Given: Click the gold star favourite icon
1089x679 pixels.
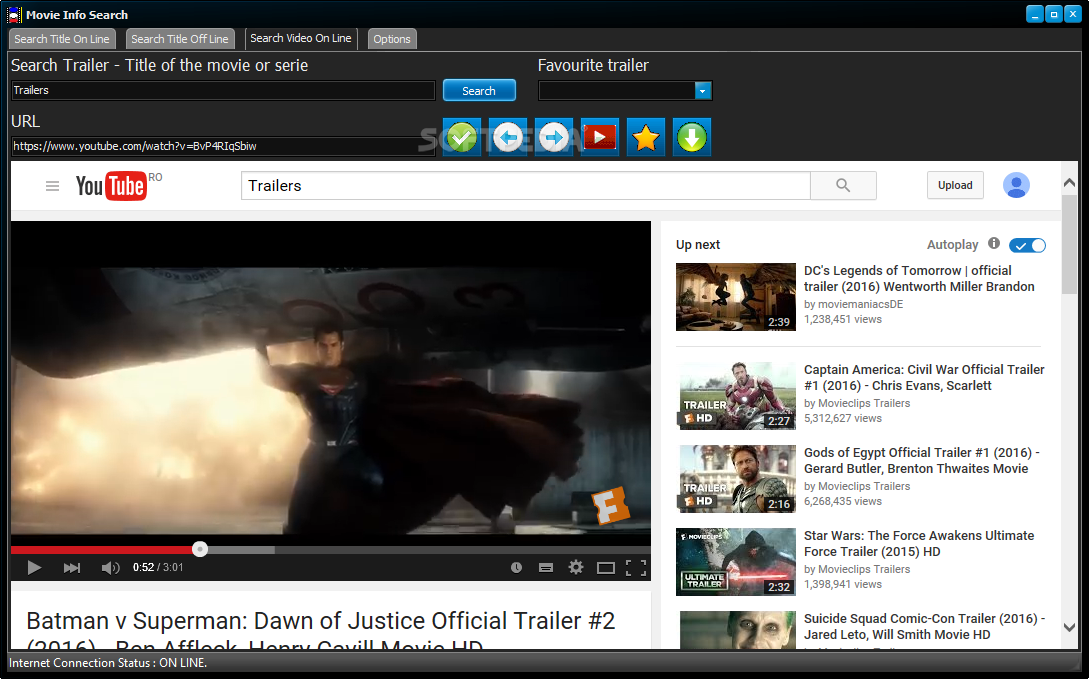Looking at the screenshot, I should pyautogui.click(x=646, y=137).
